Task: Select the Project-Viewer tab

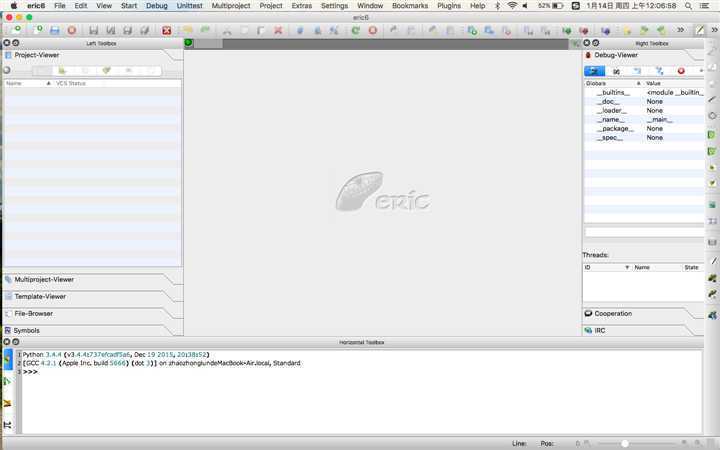Action: 37,55
